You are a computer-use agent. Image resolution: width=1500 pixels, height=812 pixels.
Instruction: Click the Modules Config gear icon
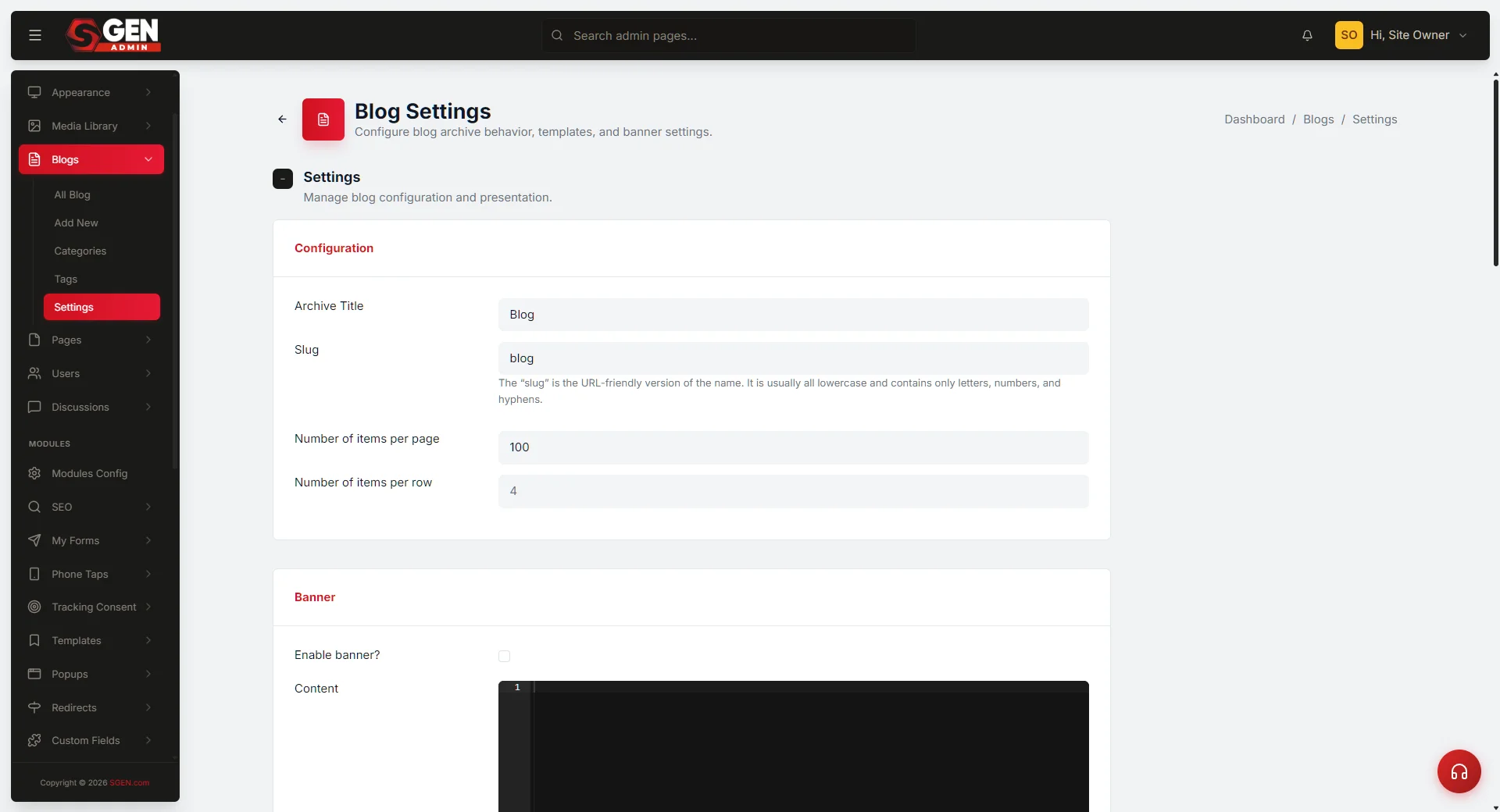34,473
